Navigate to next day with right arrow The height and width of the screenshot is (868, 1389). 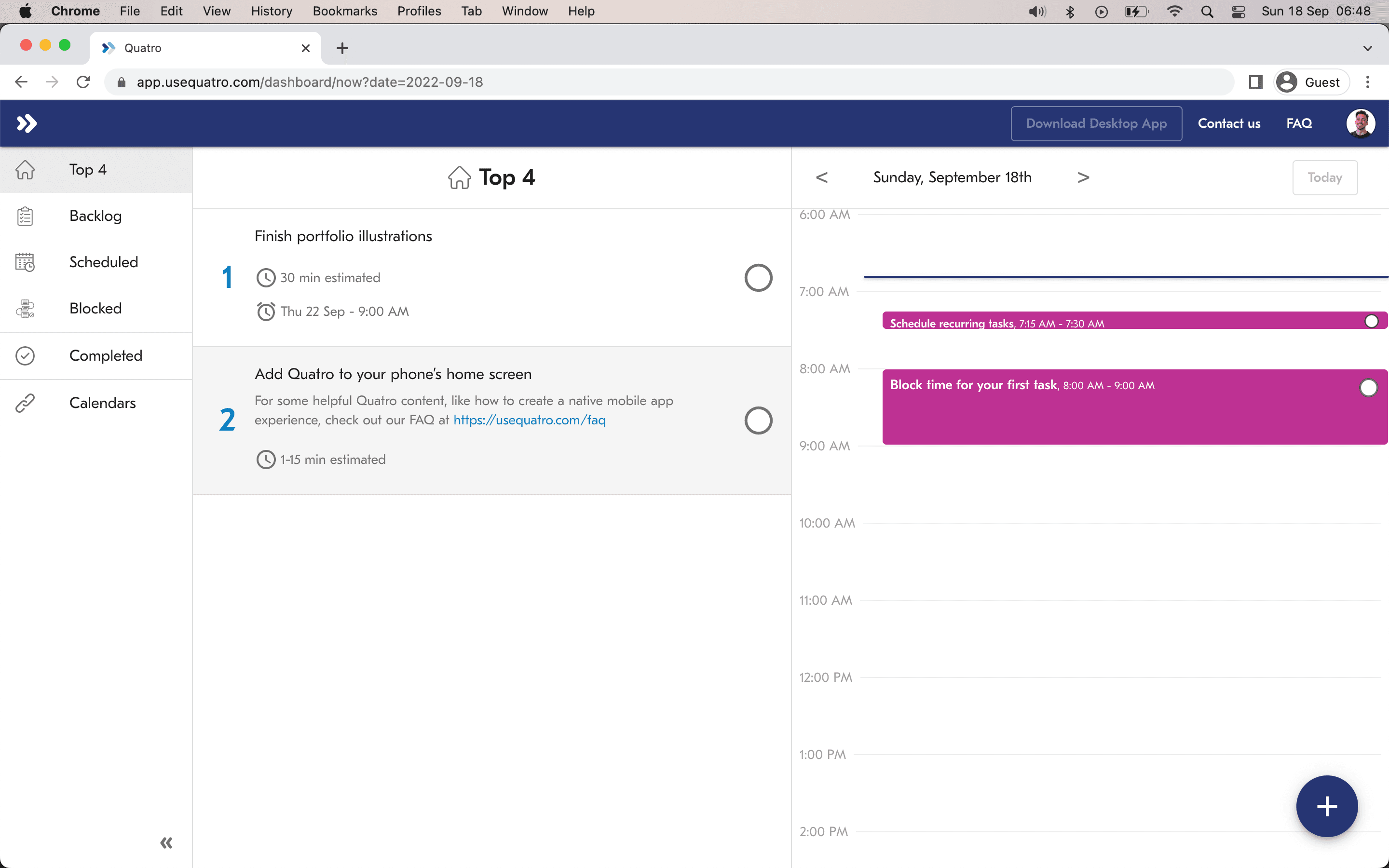tap(1083, 177)
